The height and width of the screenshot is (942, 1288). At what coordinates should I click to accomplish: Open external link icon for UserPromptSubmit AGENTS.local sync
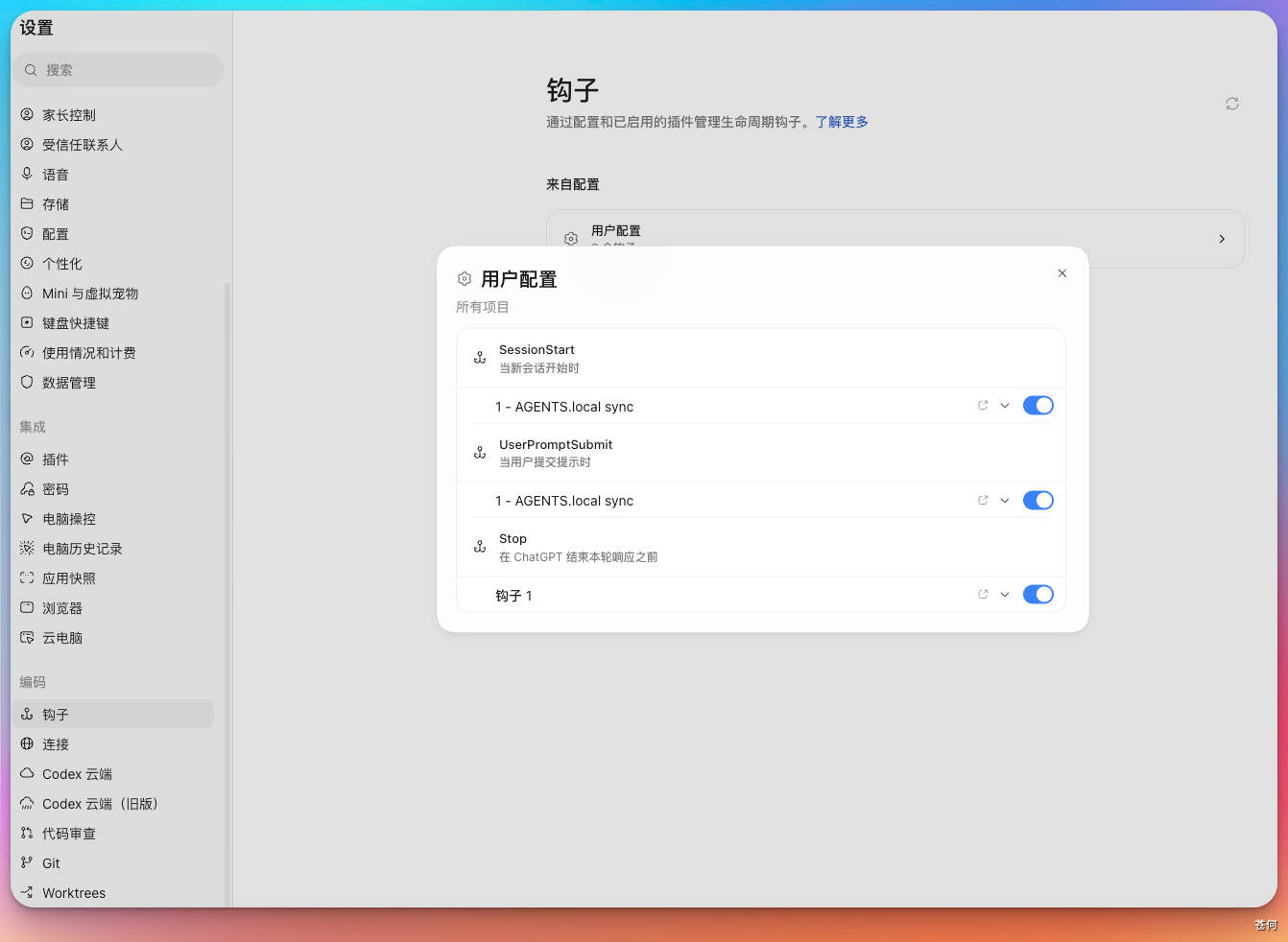tap(983, 501)
